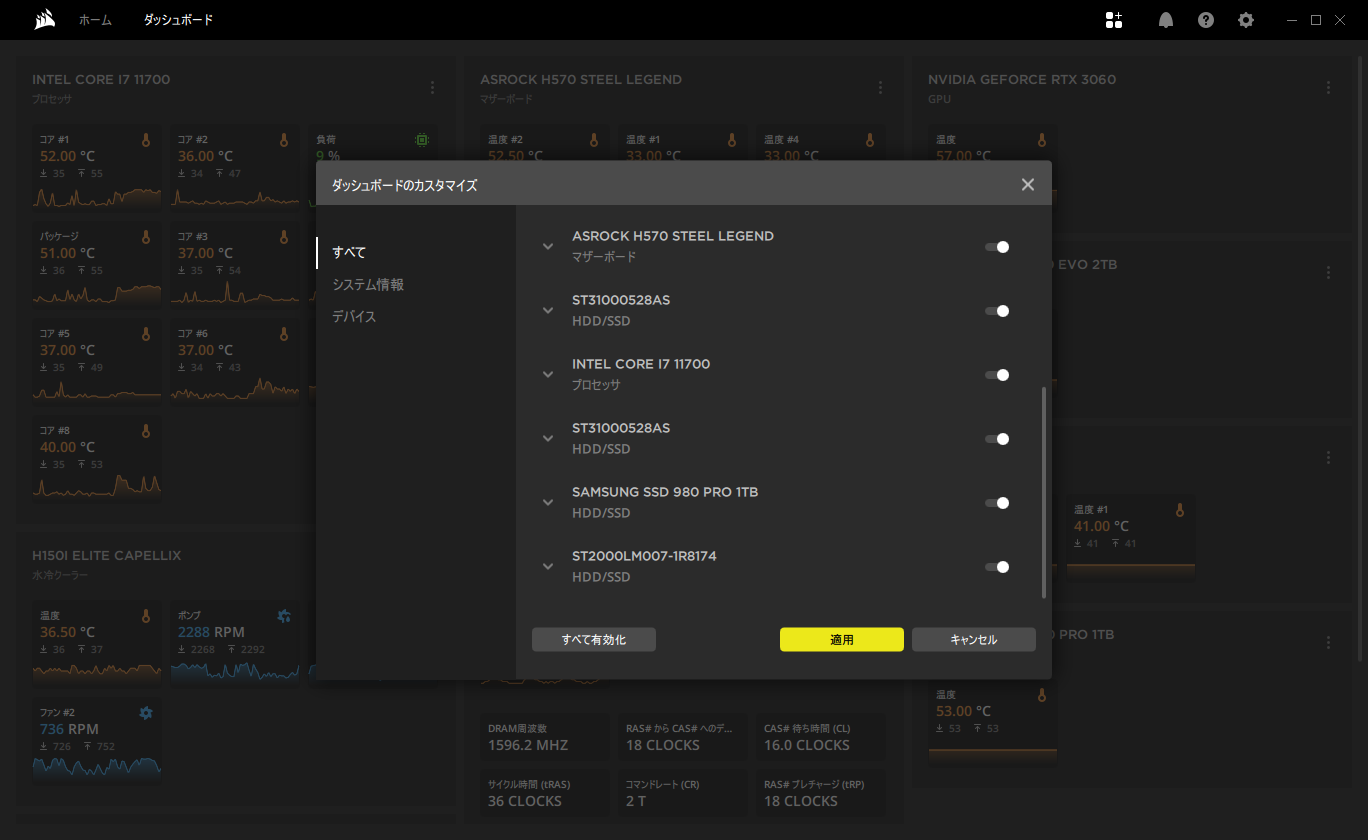Click thermometer icon on コア #2 tile
Image resolution: width=1368 pixels, height=840 pixels.
284,140
